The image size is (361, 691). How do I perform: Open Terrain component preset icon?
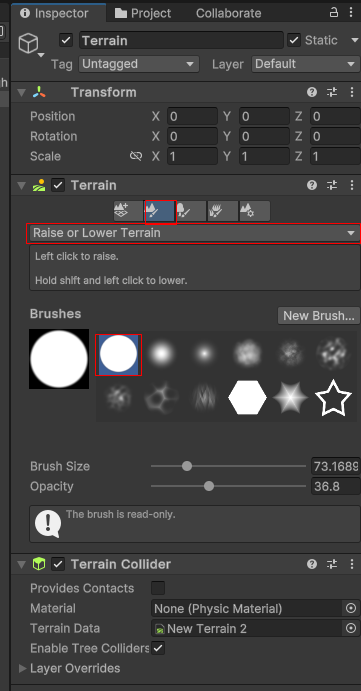331,185
